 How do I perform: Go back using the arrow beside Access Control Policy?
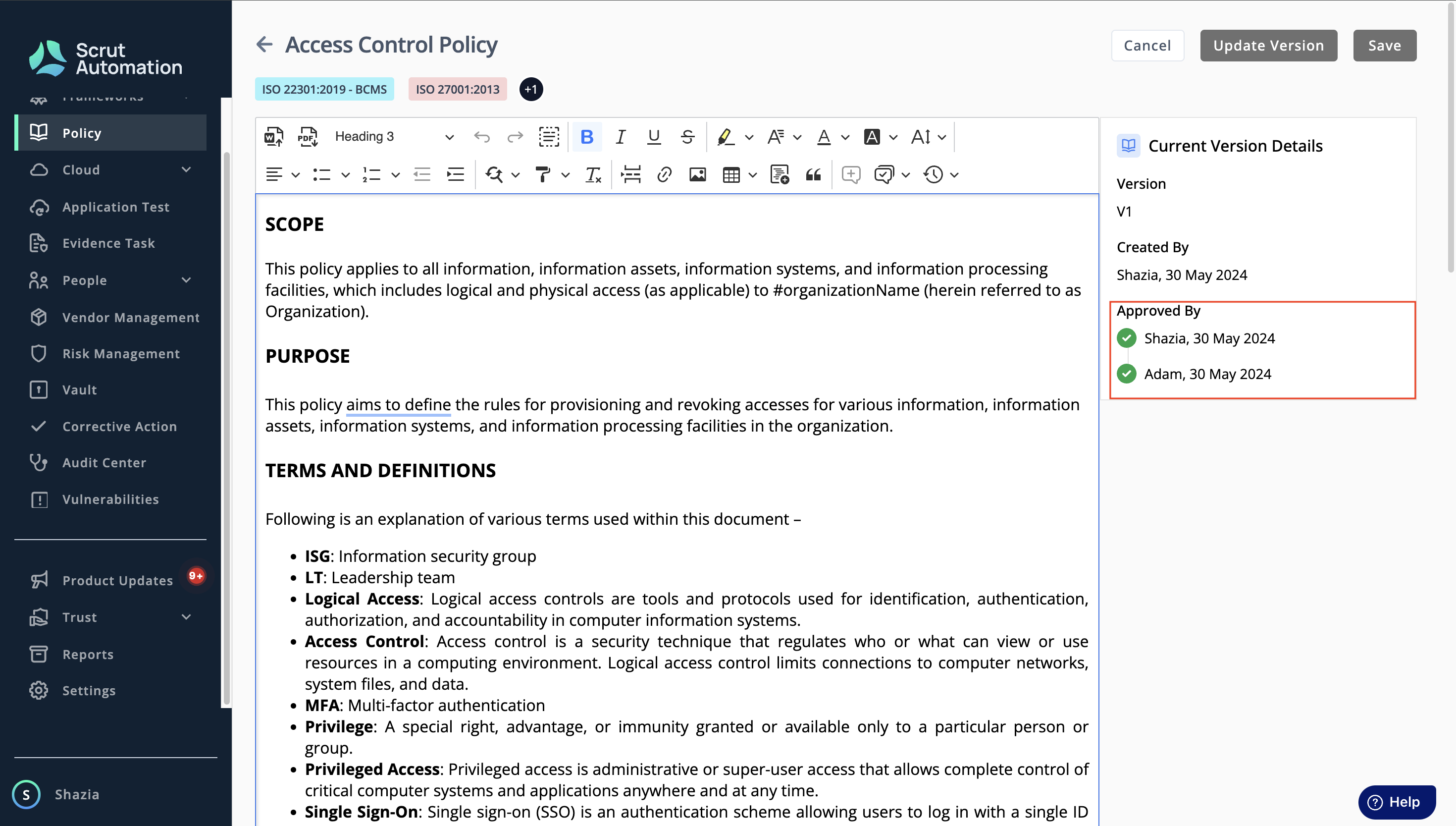pos(264,44)
